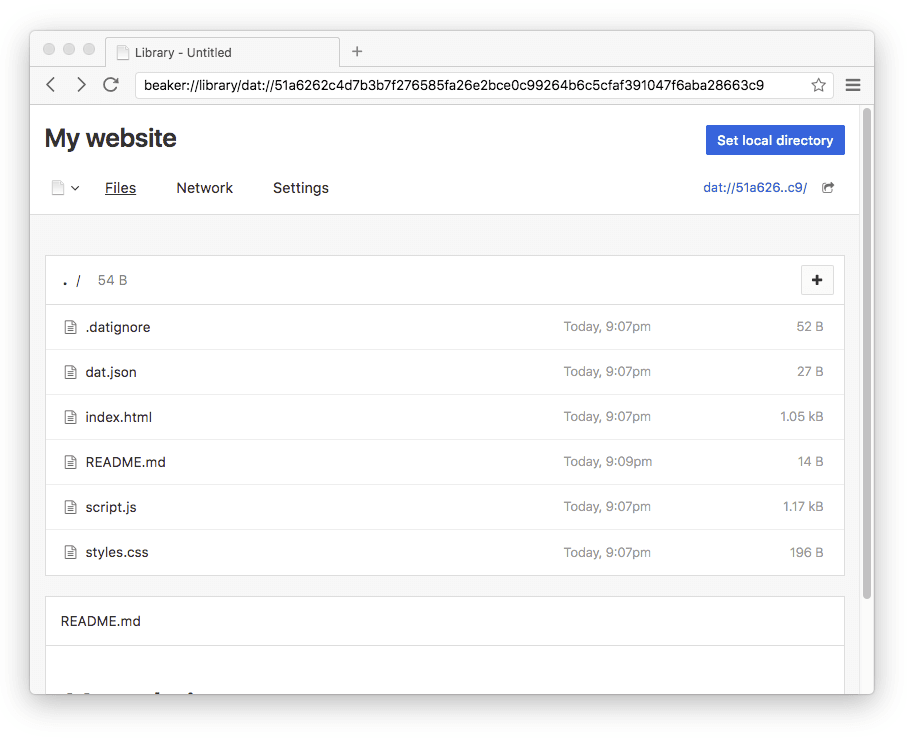Click the timestamp of .datignore row
907x756 pixels.
(x=607, y=326)
